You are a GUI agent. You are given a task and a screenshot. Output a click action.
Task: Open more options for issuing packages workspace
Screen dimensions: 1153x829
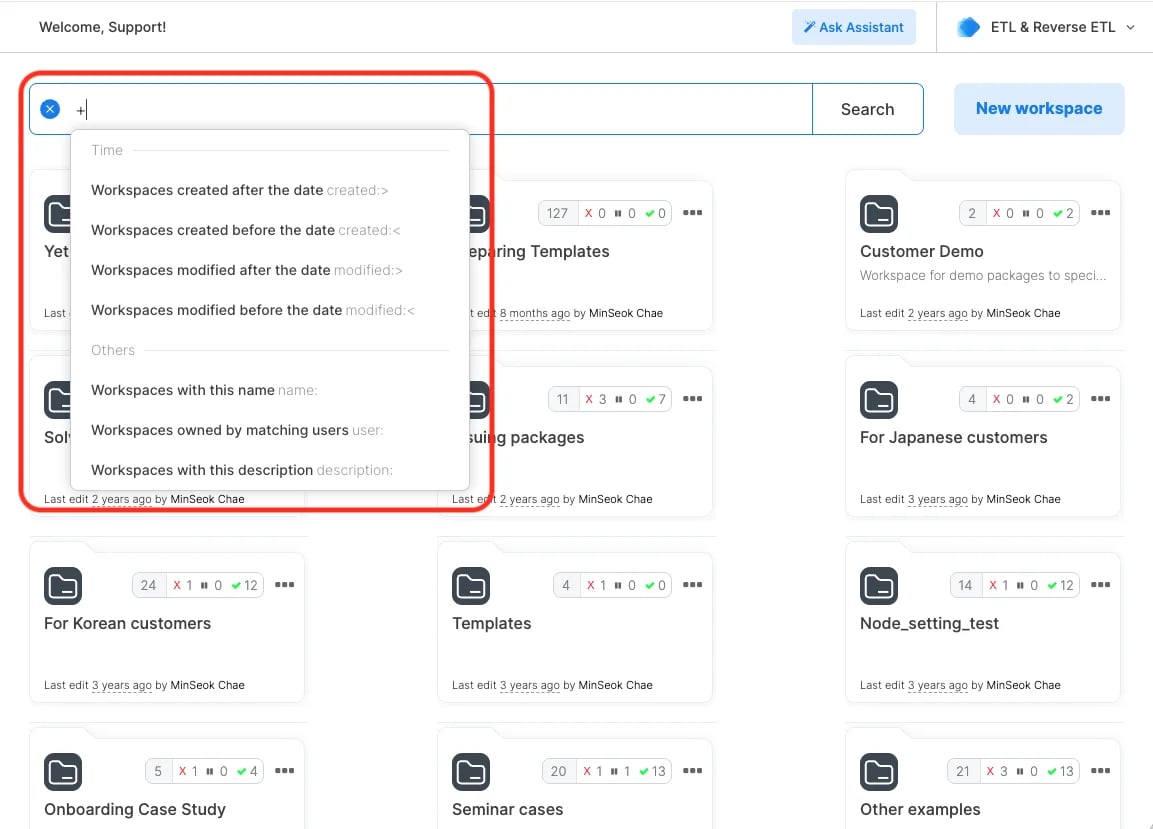point(692,399)
